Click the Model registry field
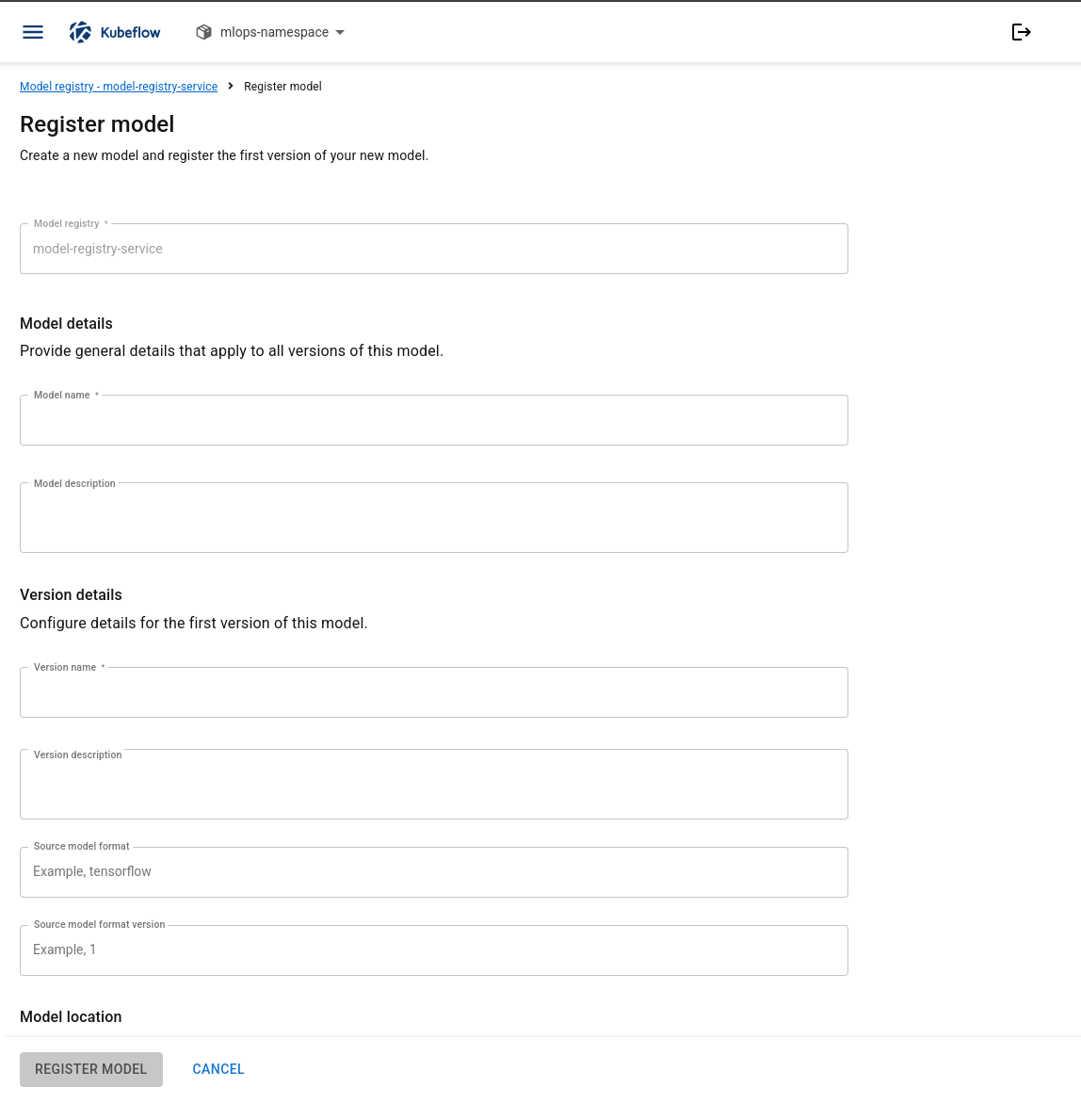 click(x=434, y=249)
